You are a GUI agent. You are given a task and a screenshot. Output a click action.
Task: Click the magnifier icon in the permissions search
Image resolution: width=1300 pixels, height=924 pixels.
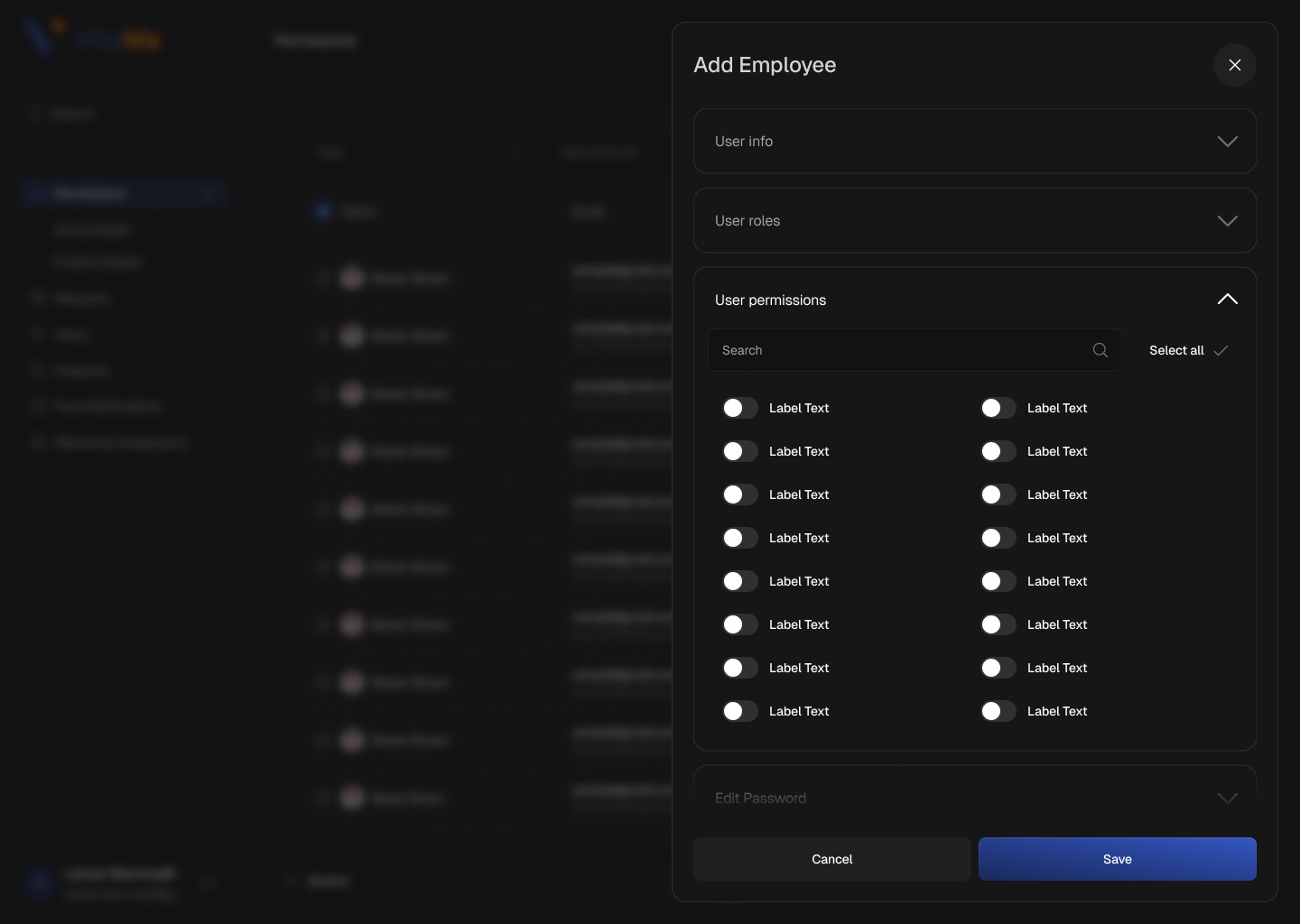pyautogui.click(x=1100, y=350)
